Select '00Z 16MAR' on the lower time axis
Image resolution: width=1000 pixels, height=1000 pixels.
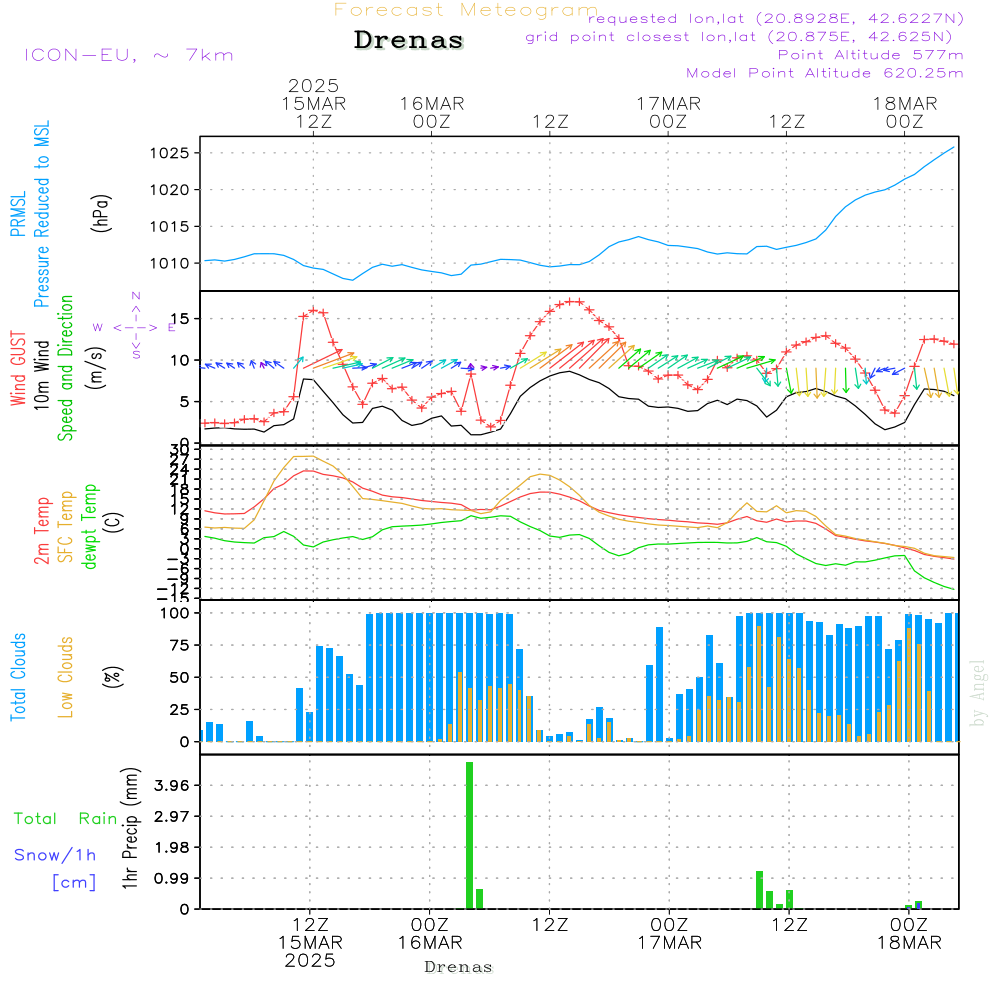(x=430, y=933)
